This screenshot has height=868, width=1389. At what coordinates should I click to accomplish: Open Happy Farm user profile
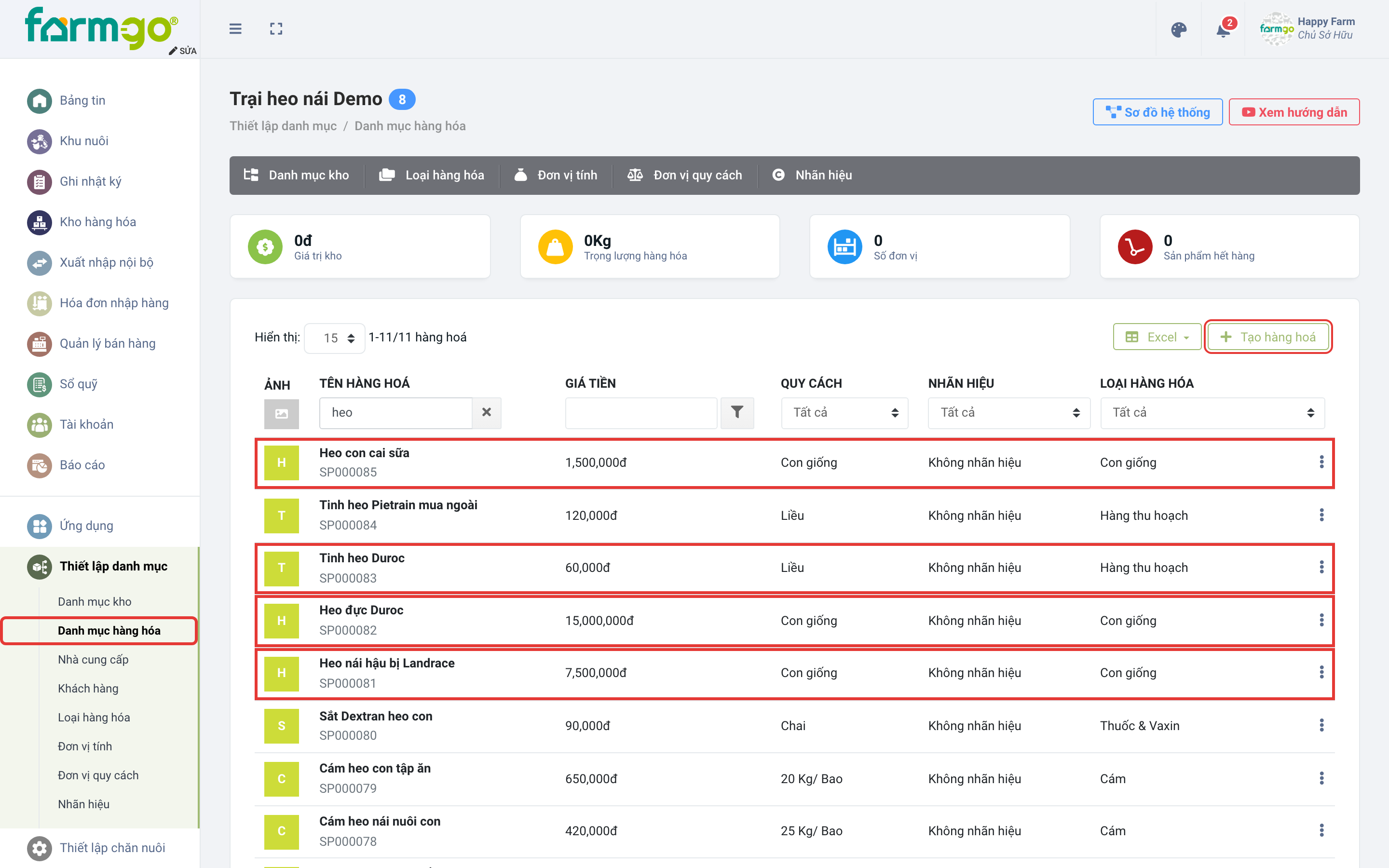(1308, 29)
